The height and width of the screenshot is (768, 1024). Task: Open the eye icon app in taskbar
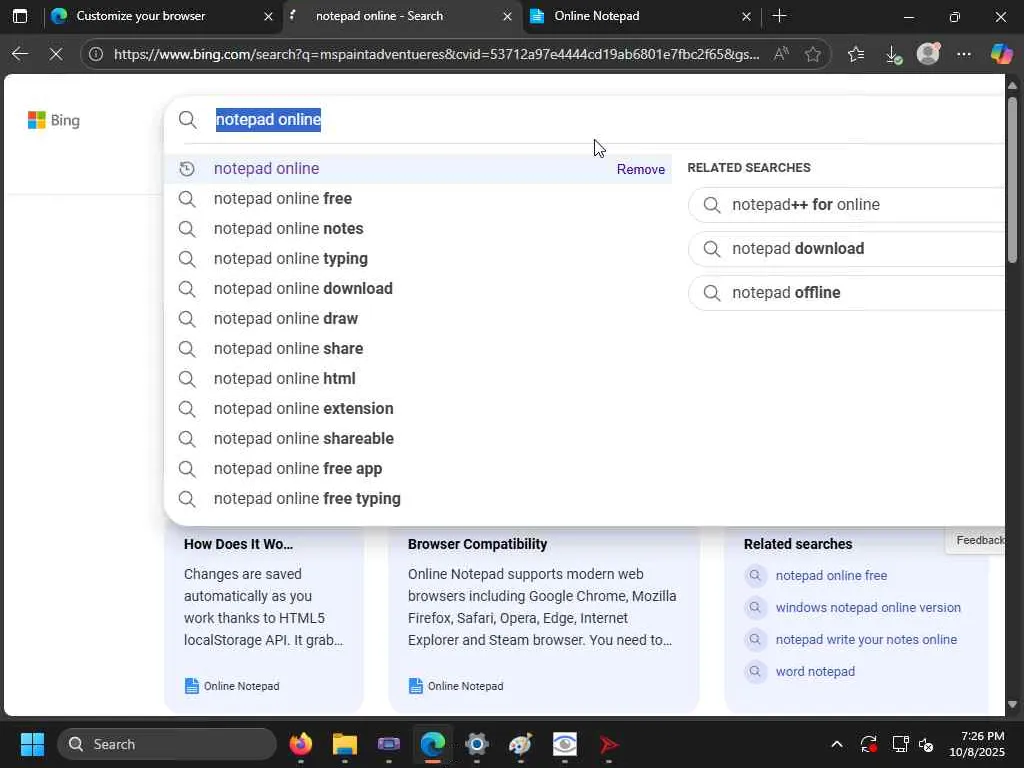point(564,744)
